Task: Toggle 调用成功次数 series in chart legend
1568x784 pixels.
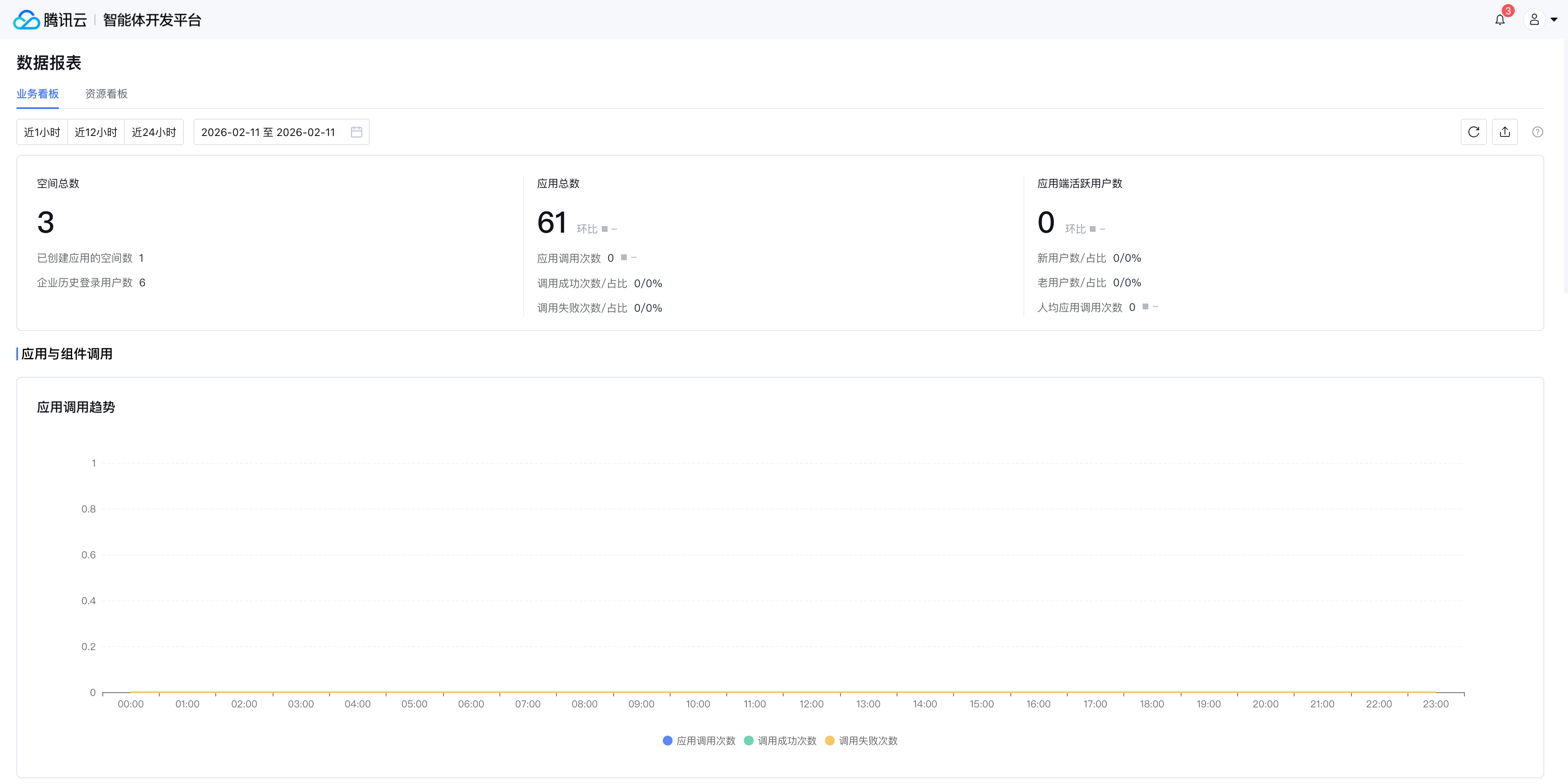Action: 780,741
